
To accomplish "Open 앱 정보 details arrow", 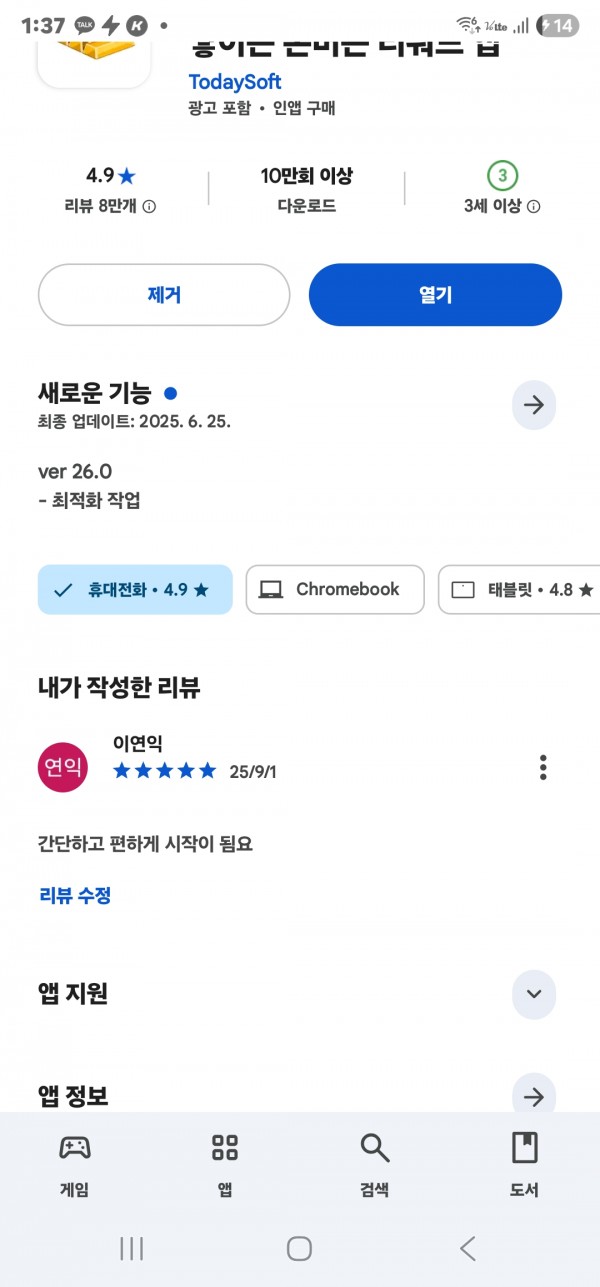I will (534, 1097).
